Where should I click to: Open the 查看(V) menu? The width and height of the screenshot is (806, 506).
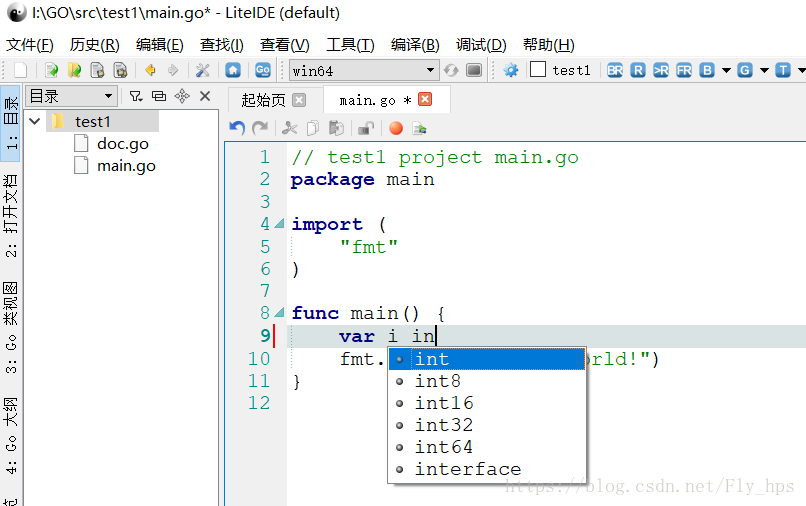pos(284,45)
